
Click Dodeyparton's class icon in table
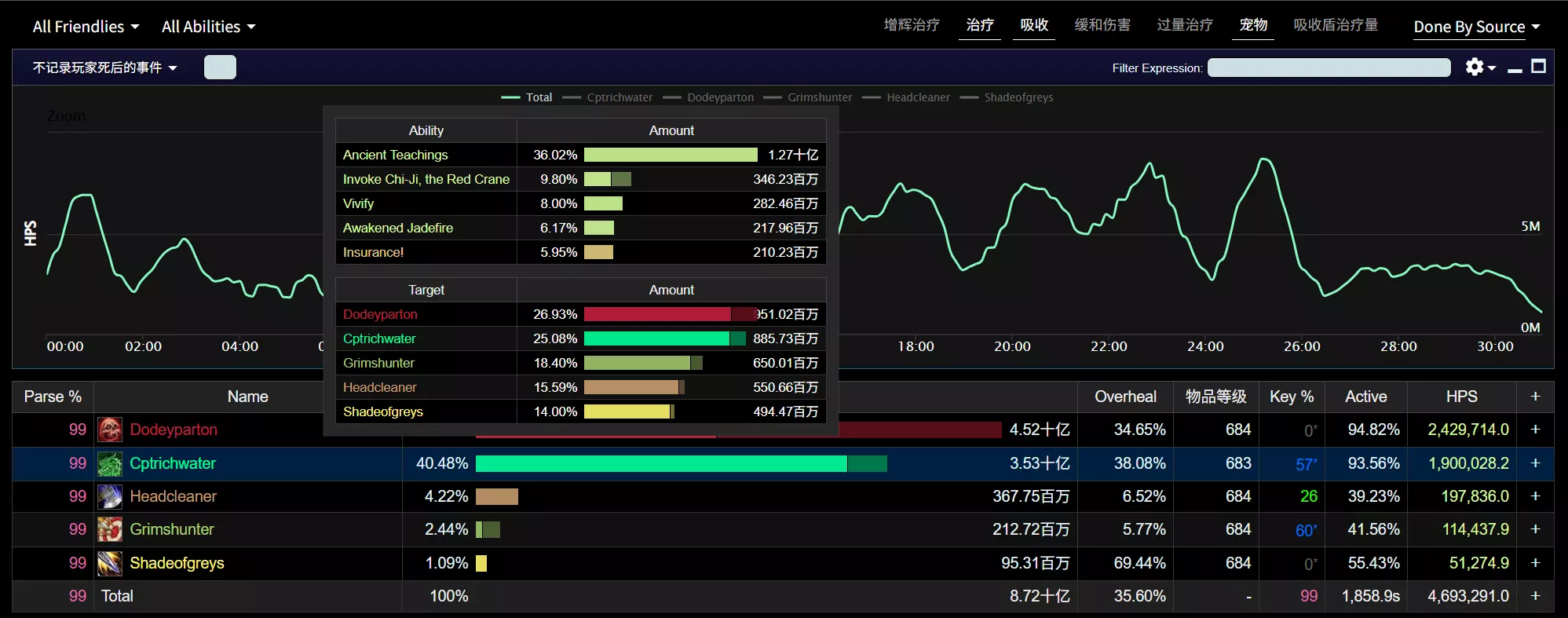[x=110, y=430]
